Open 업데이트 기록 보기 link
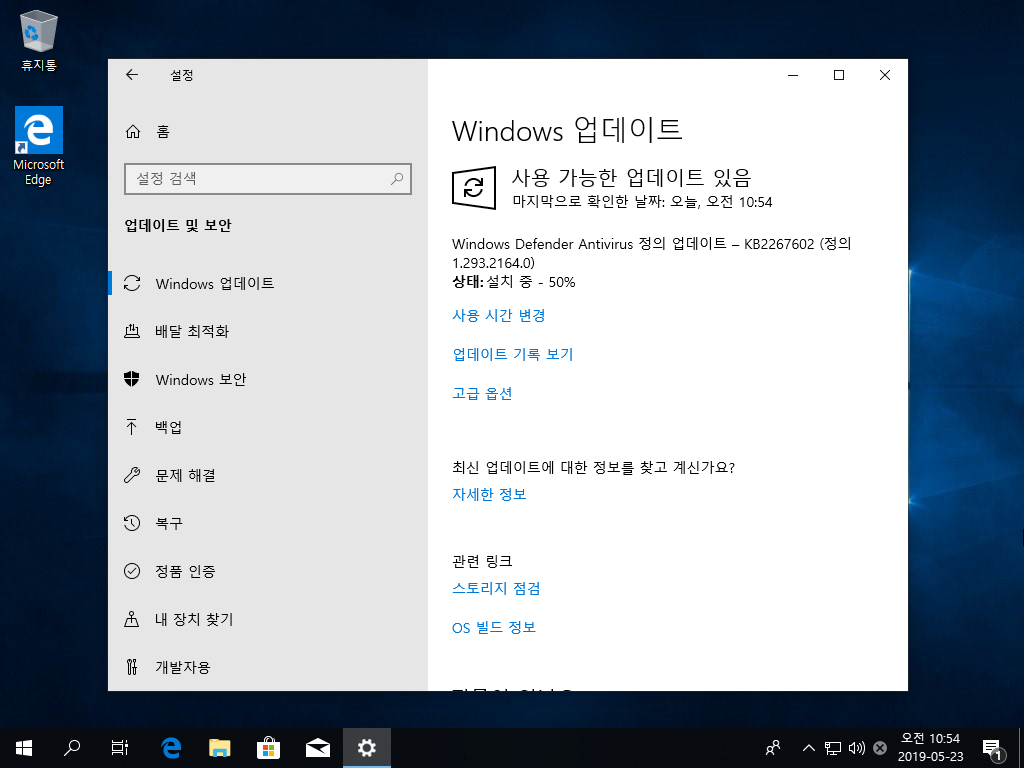This screenshot has width=1024, height=768. pyautogui.click(x=513, y=354)
